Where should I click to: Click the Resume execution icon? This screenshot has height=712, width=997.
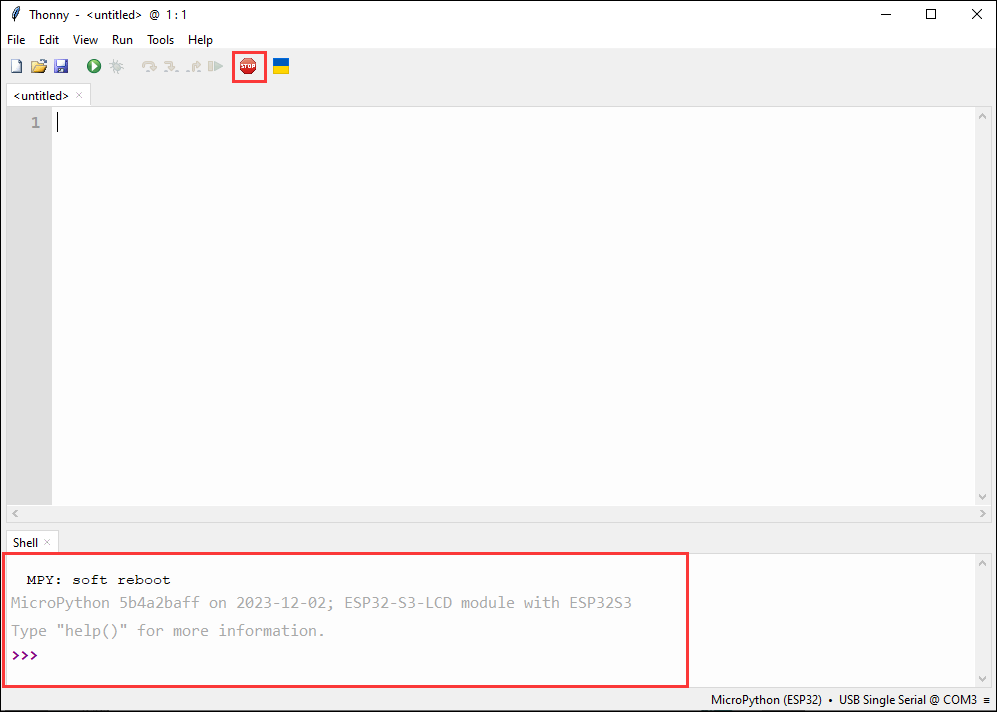pyautogui.click(x=215, y=67)
